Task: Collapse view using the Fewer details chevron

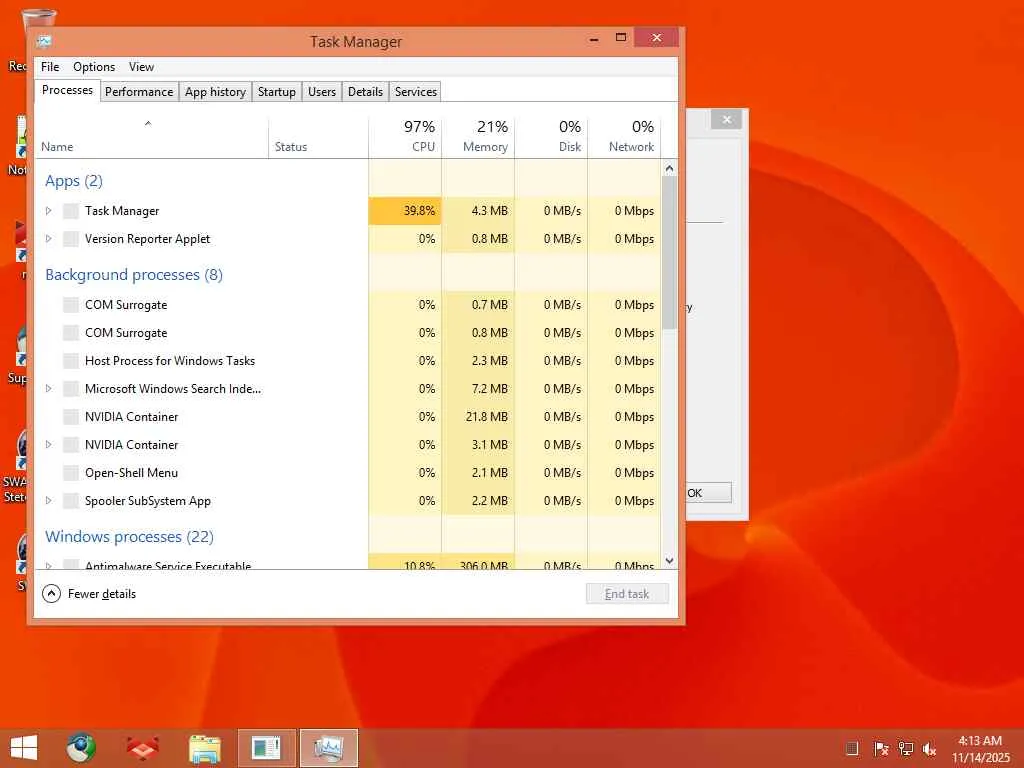Action: coord(51,594)
